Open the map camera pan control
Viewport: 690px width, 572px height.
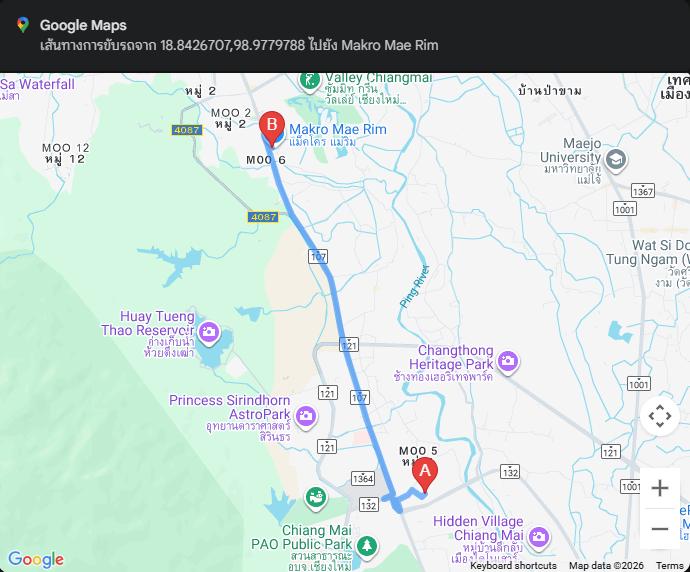point(660,416)
